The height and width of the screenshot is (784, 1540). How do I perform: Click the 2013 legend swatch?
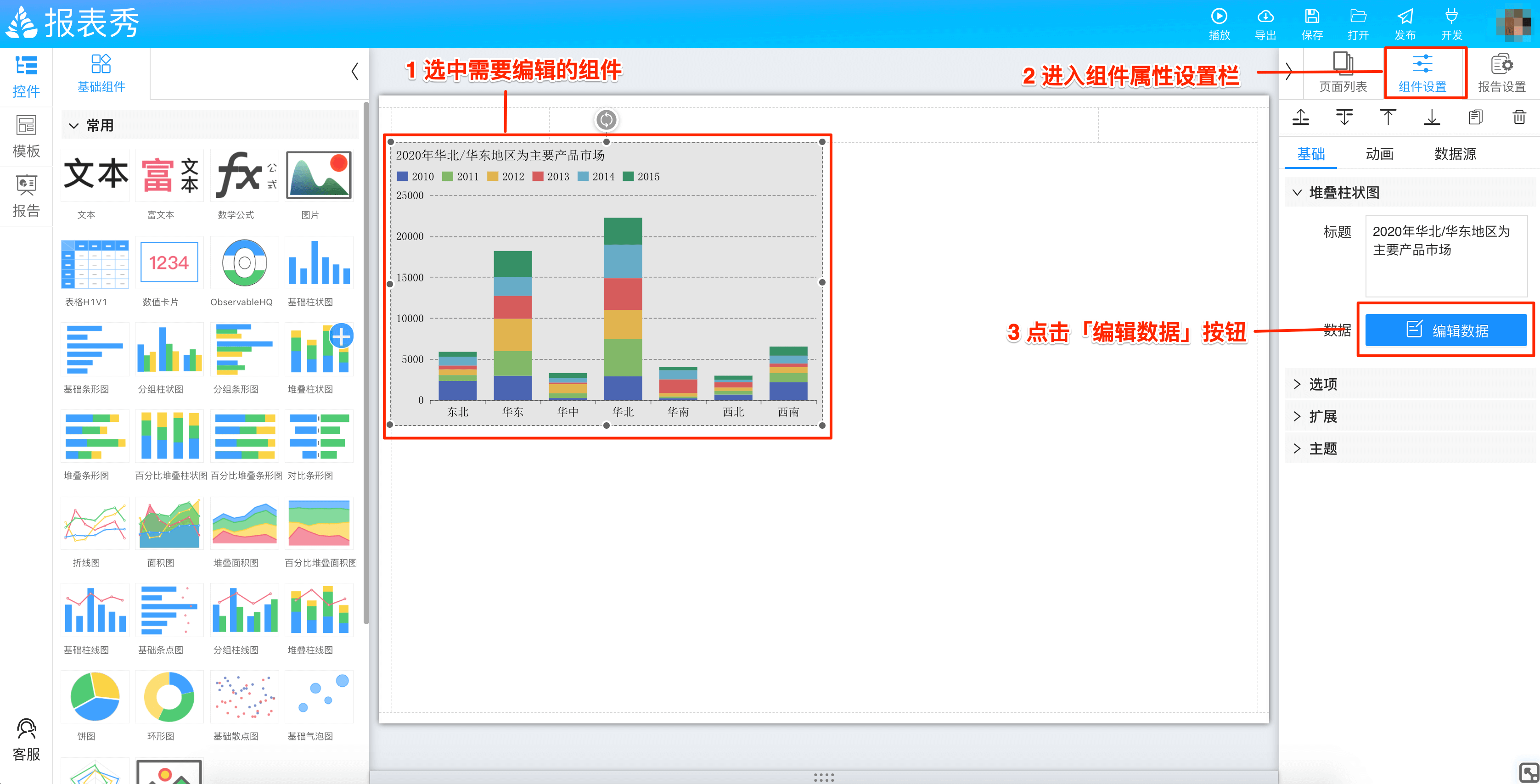pyautogui.click(x=538, y=176)
